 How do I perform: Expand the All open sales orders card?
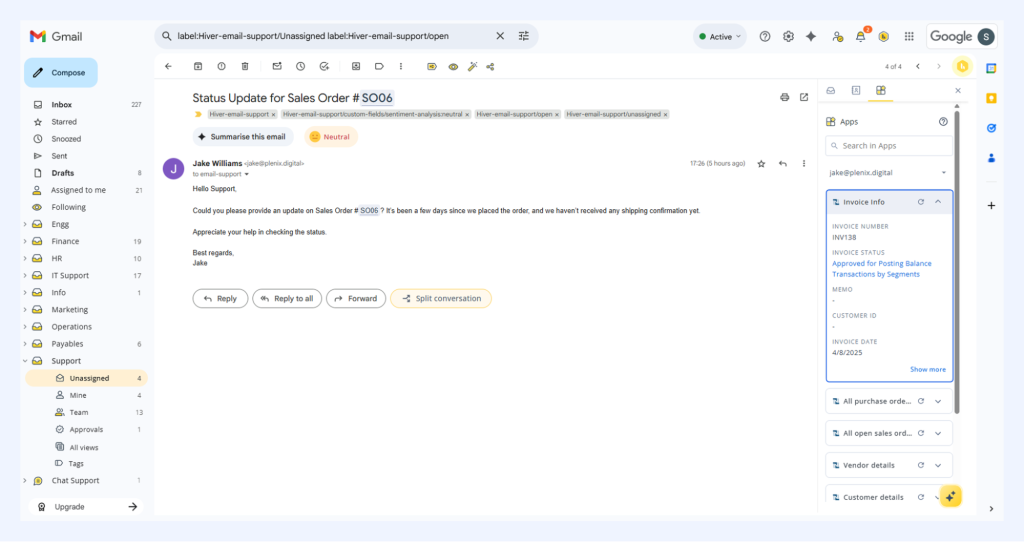(938, 434)
